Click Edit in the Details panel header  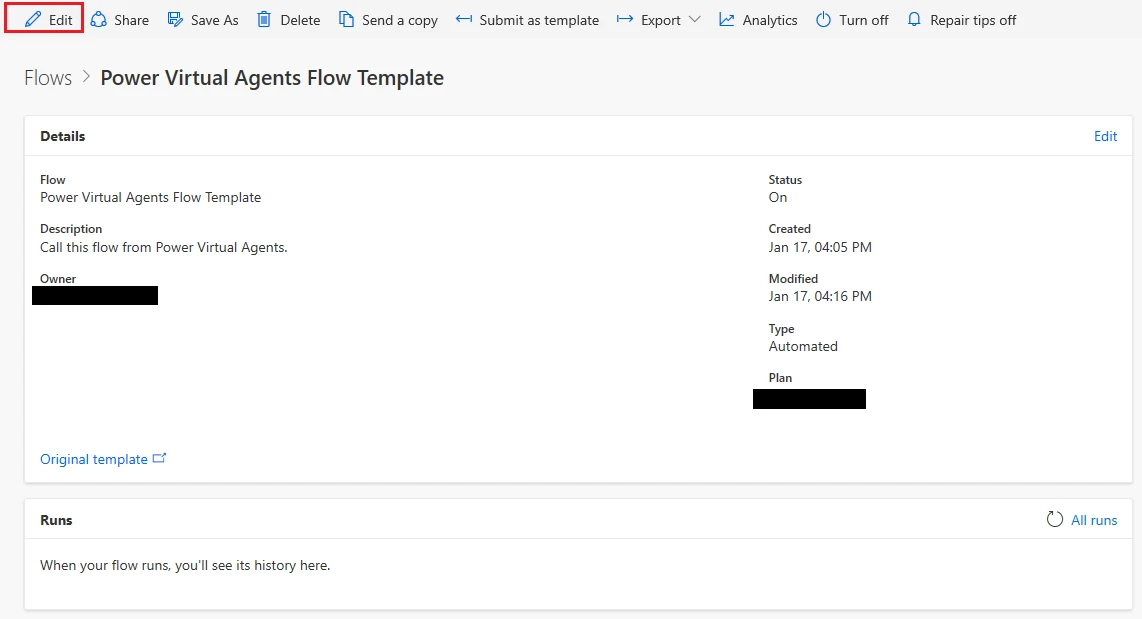tap(1105, 136)
